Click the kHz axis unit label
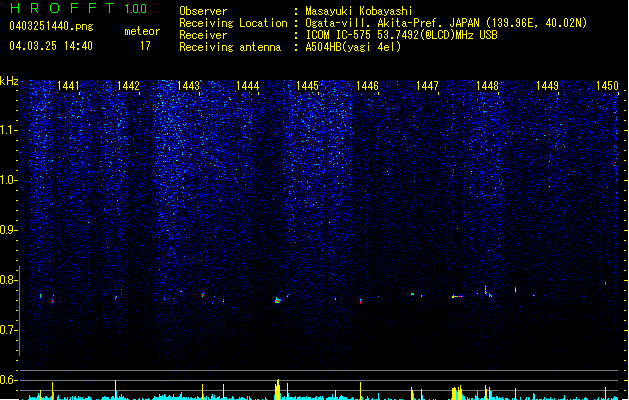 click(x=9, y=81)
